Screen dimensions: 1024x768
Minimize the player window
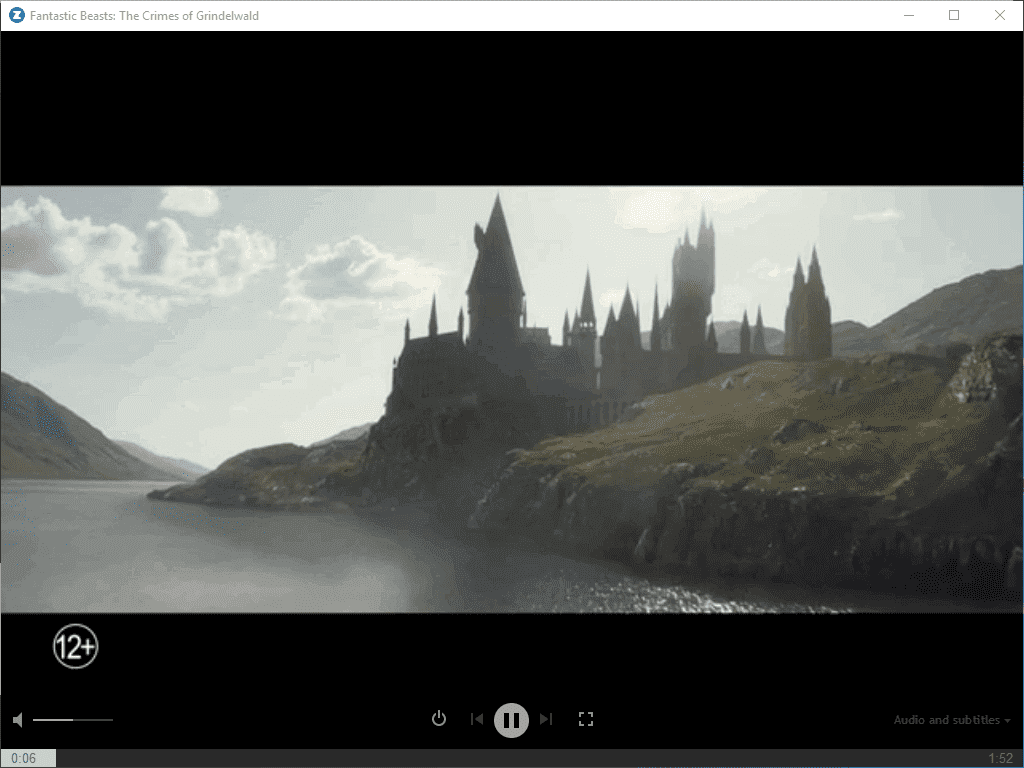click(908, 15)
